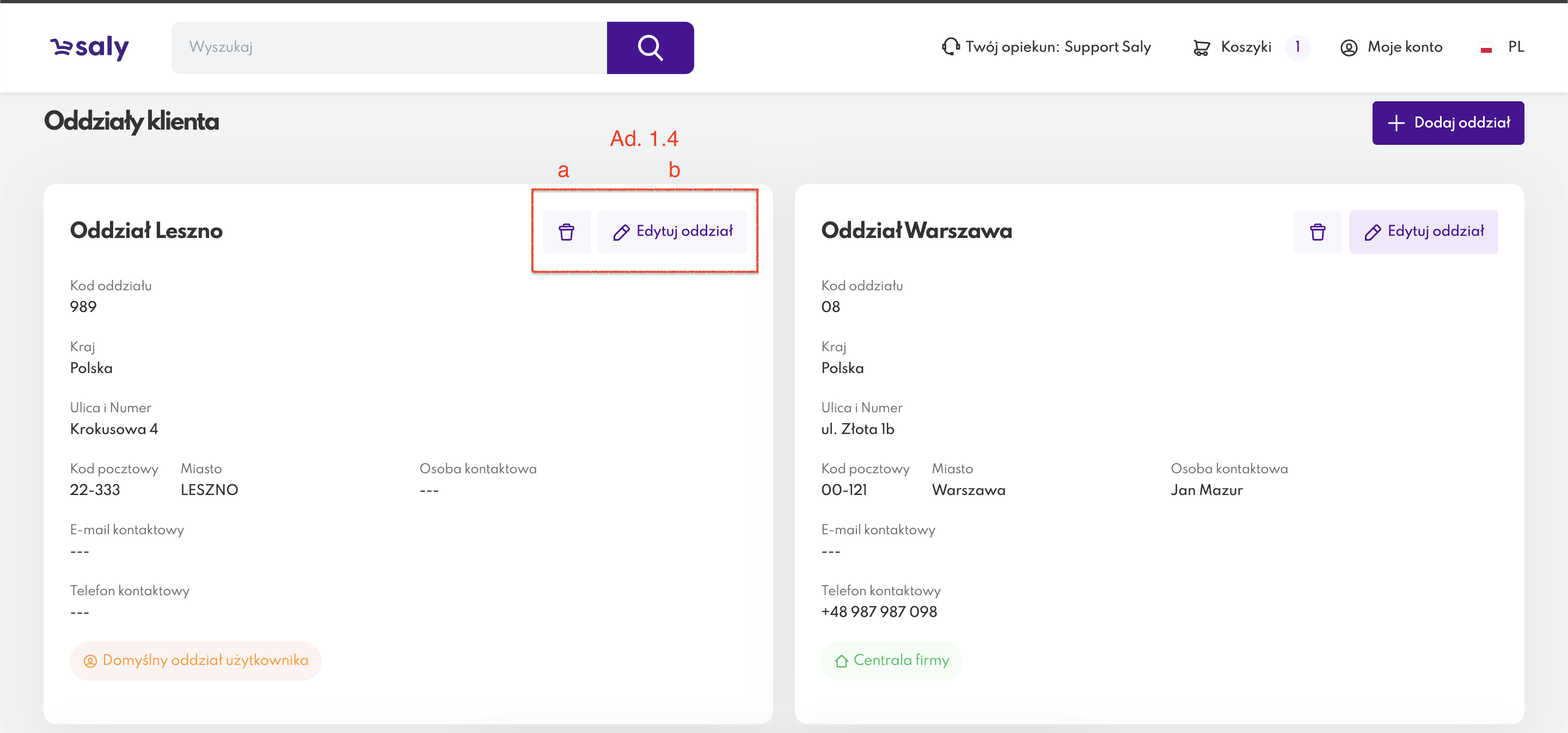This screenshot has height=733, width=1568.
Task: Click the Centrala firmy tag
Action: 891,661
